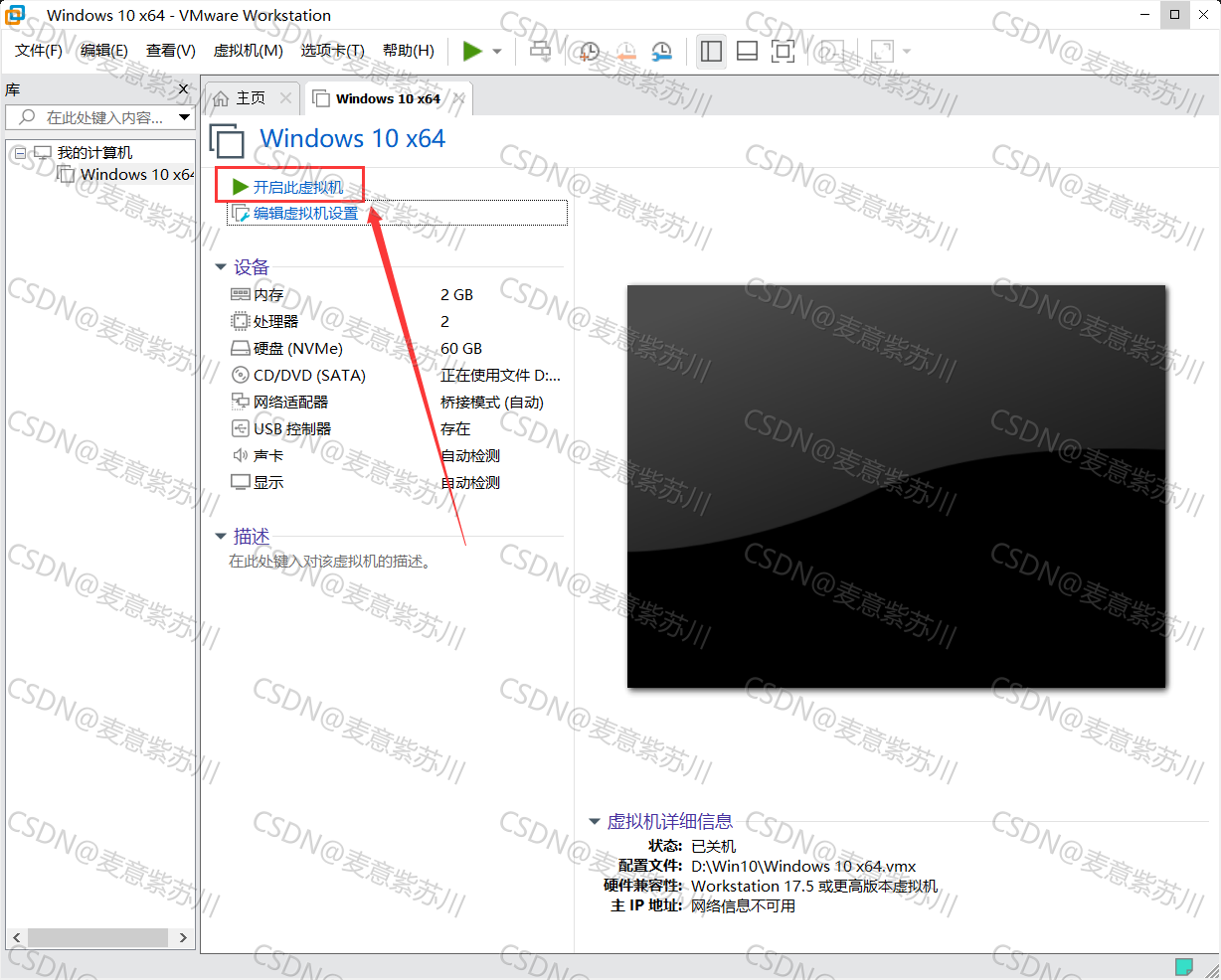Image resolution: width=1221 pixels, height=980 pixels.
Task: Select 我的计算机 in the library tree
Action: [94, 153]
